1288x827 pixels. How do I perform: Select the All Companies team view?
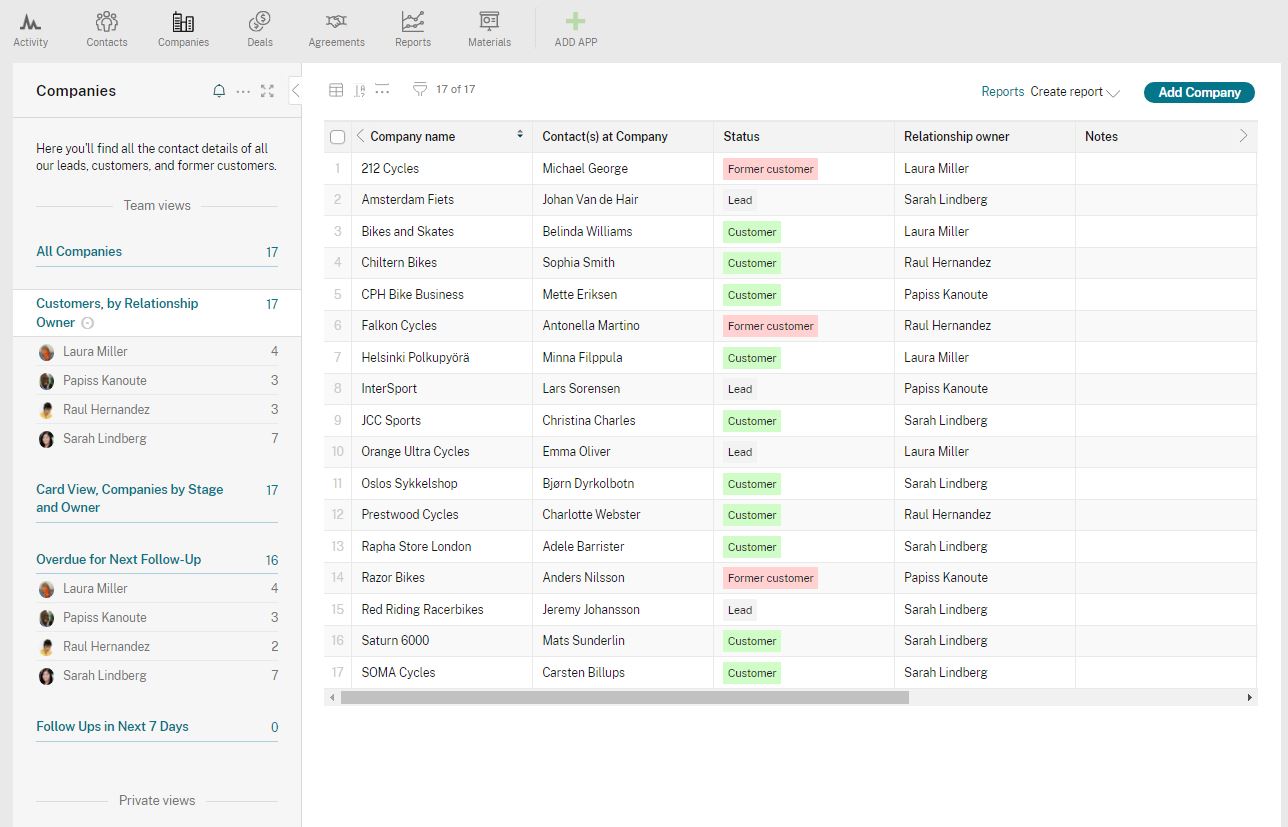coord(79,252)
